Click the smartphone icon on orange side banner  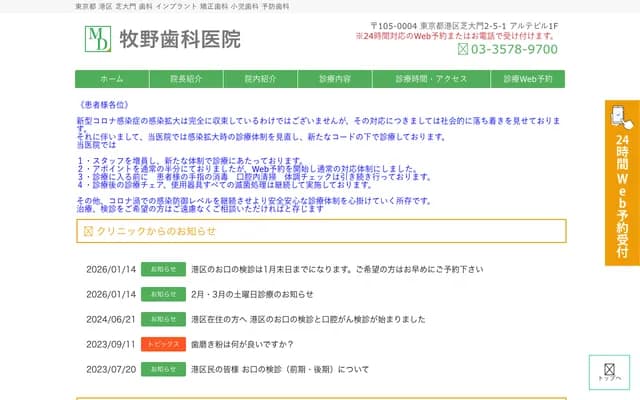point(622,117)
